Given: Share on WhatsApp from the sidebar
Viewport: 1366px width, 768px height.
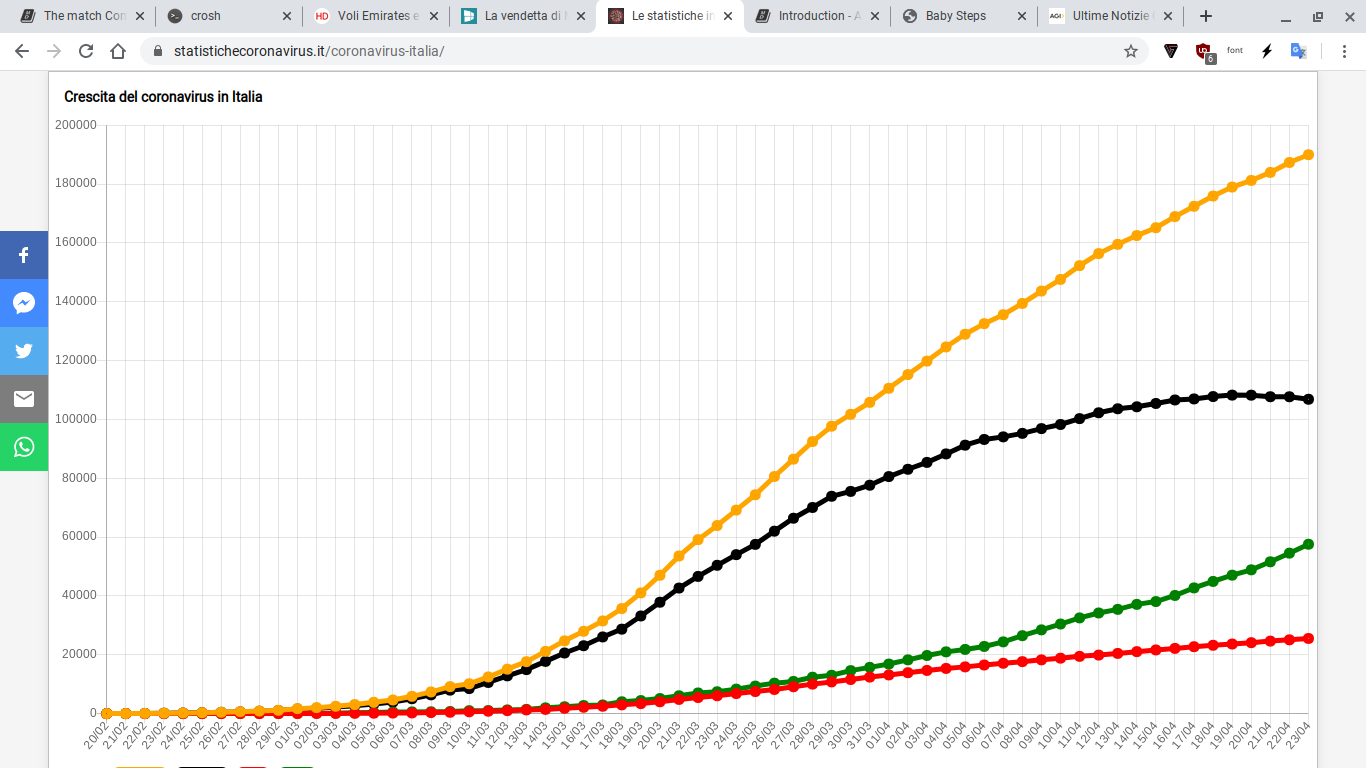Looking at the screenshot, I should click(x=24, y=447).
